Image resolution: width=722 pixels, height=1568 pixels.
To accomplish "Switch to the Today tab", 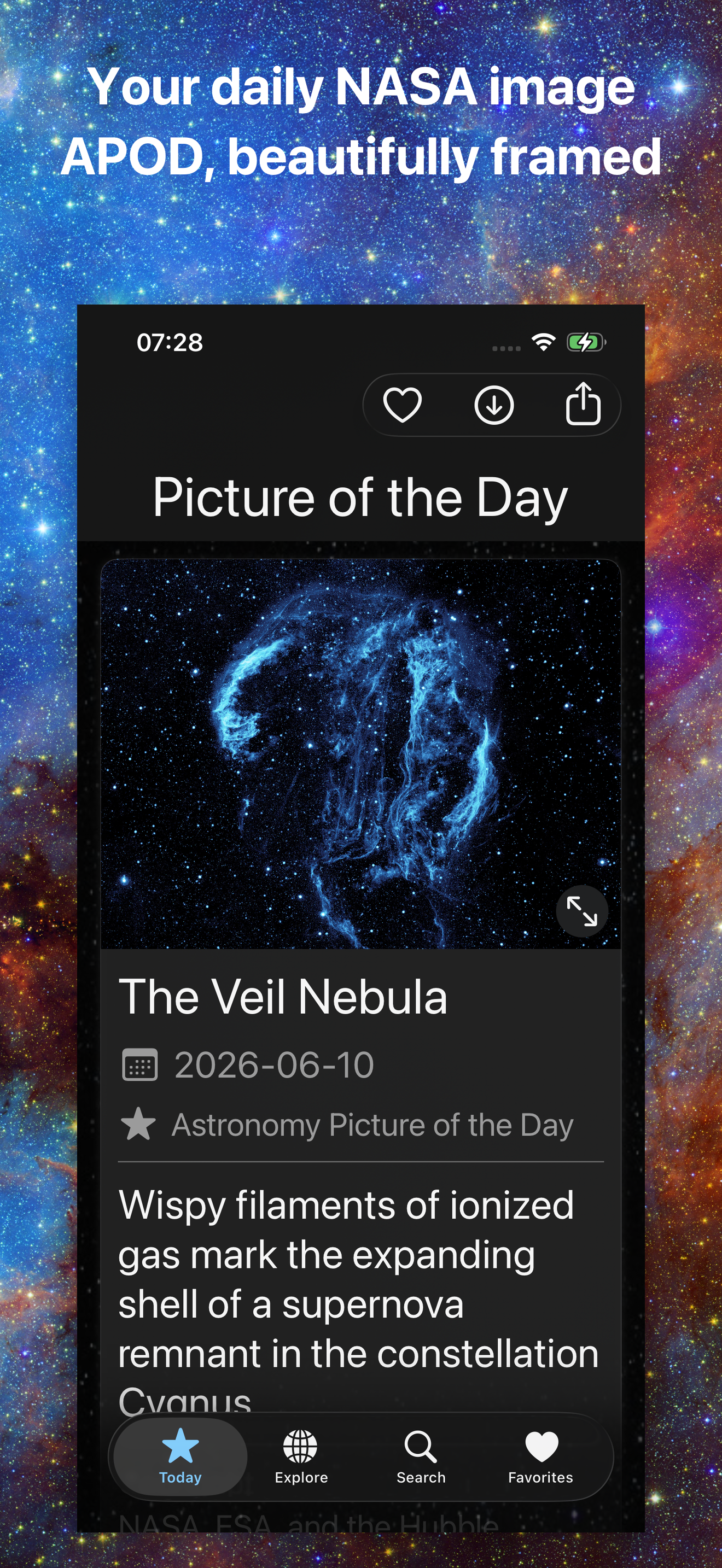I will (180, 1456).
